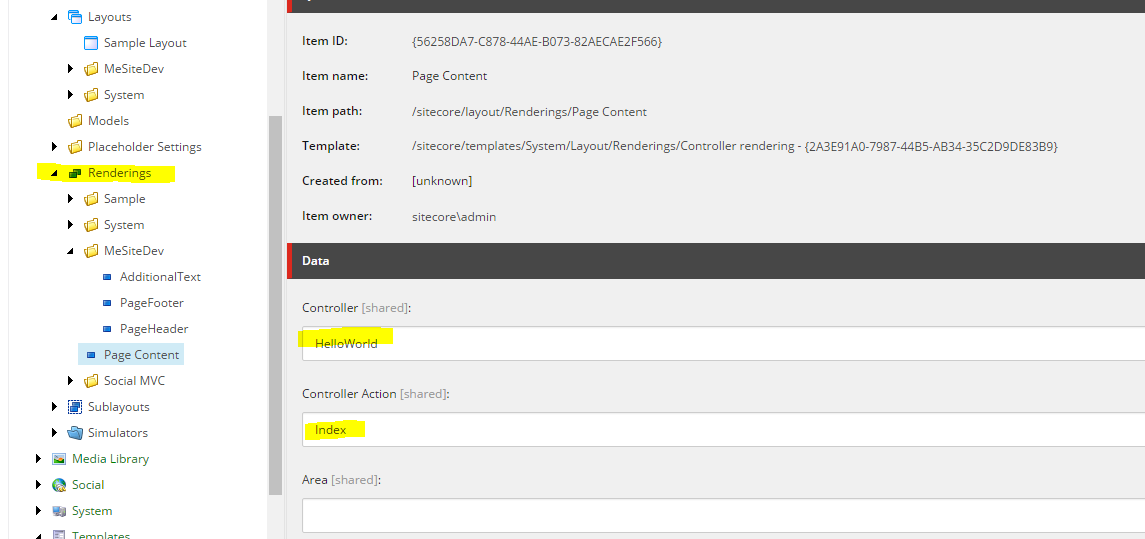Collapse the Layouts tree node
This screenshot has height=539, width=1145.
pos(55,17)
